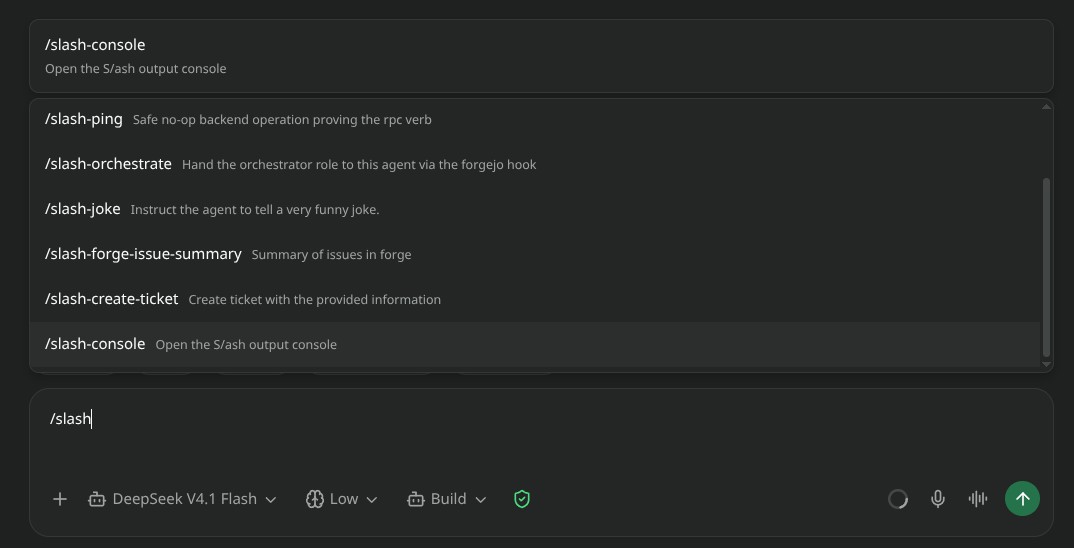Choose /slash-orchestrate from the suggestions
Screen dimensions: 1074x548
click(x=535, y=164)
